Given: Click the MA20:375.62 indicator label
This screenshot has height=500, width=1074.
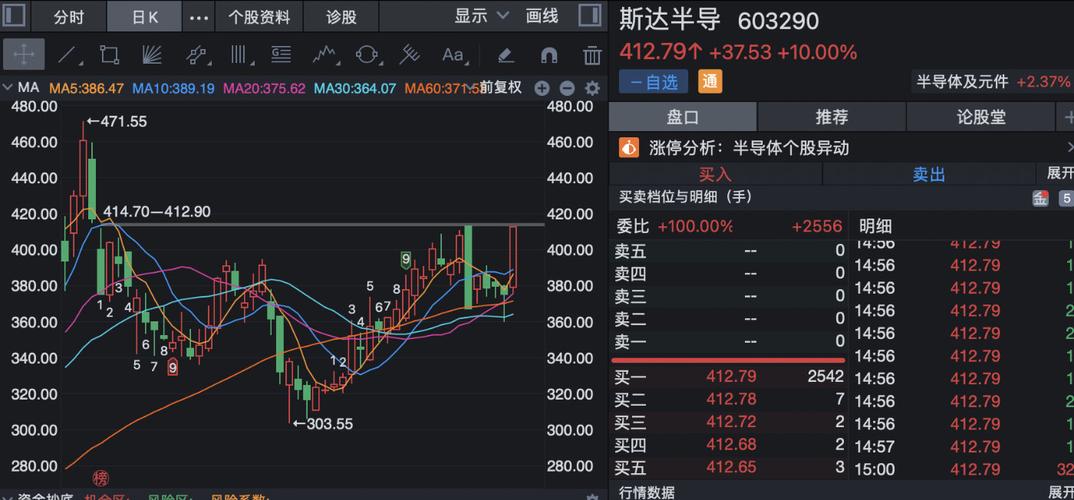Looking at the screenshot, I should [x=264, y=88].
